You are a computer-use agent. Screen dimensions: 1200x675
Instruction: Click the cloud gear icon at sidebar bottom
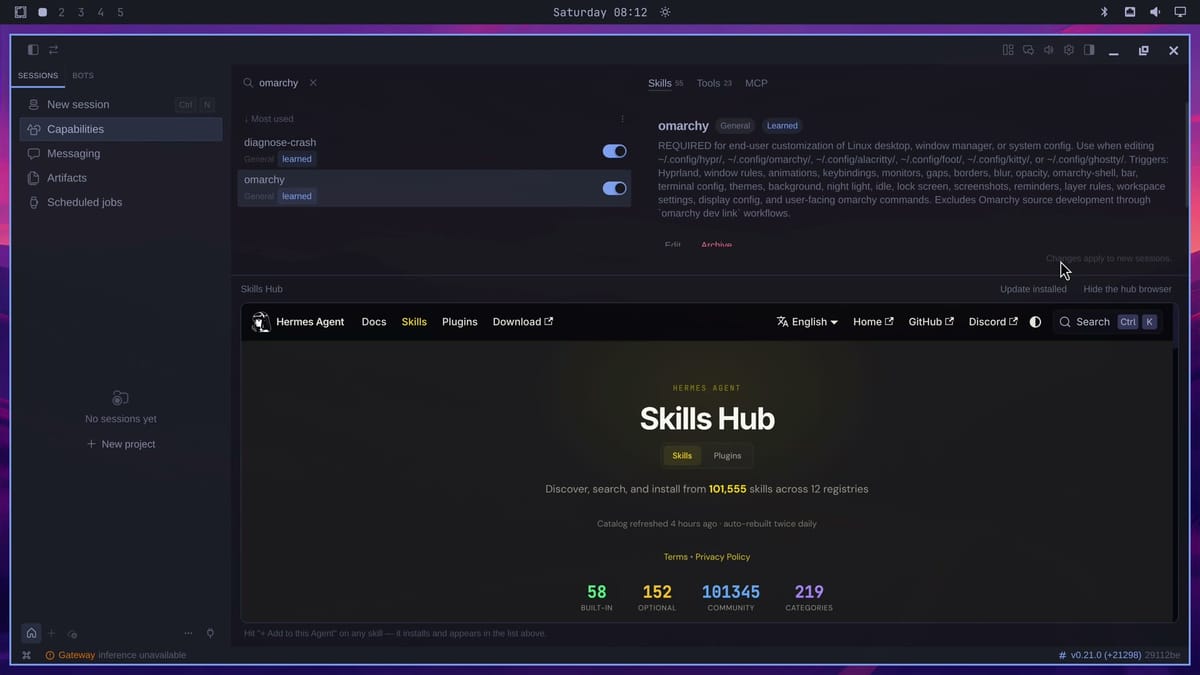pyautogui.click(x=72, y=634)
